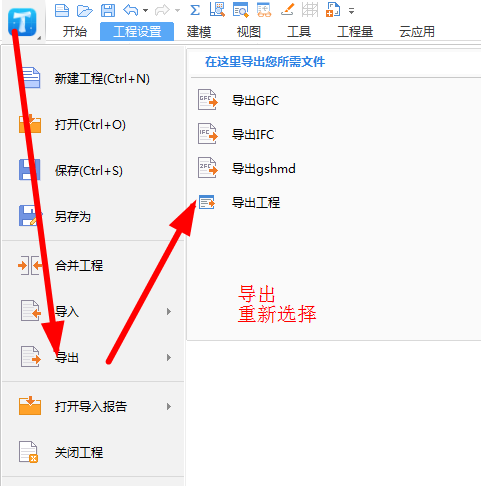Click the 新建工程 document icon

(x=30, y=77)
